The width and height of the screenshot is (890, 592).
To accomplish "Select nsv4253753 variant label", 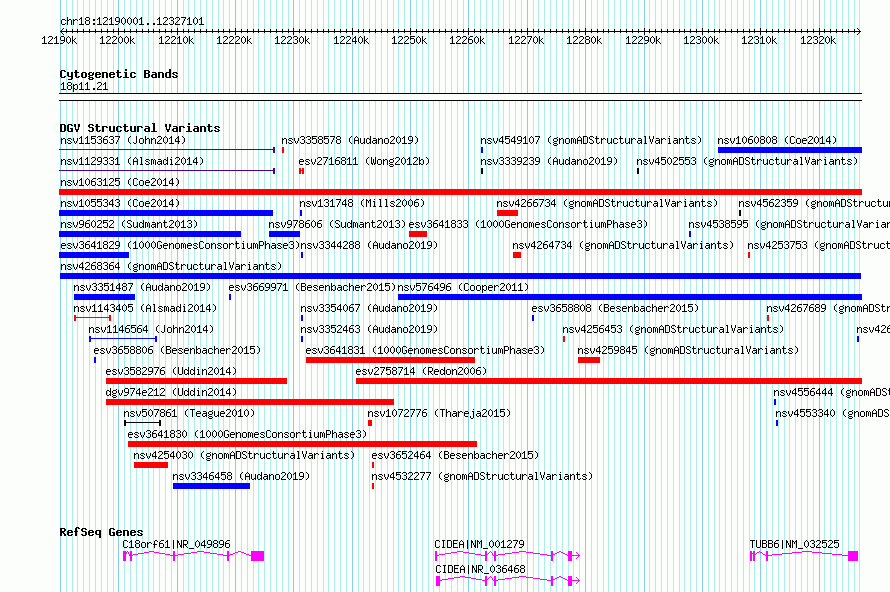I will (x=818, y=245).
